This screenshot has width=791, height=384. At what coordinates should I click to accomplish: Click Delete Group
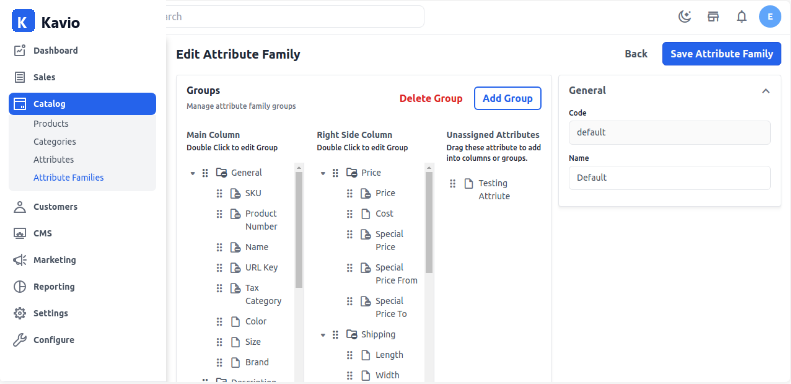pos(431,98)
